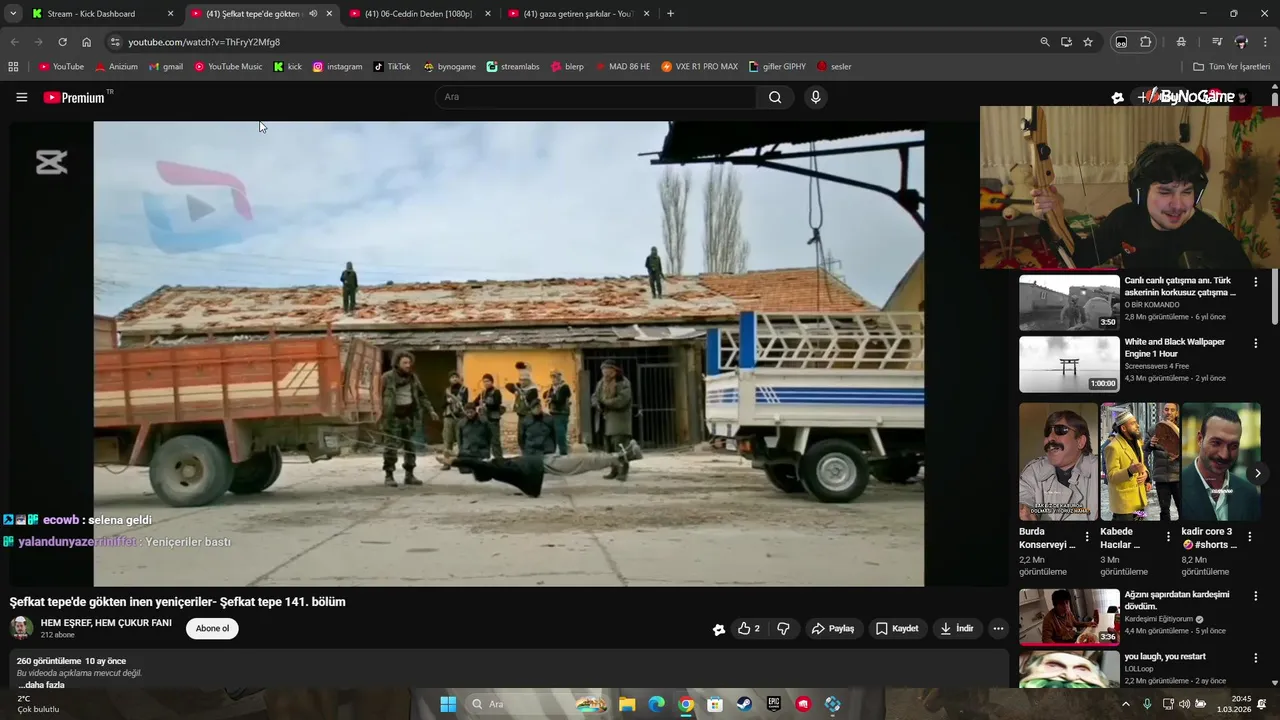Save video with Kaydet button

897,629
